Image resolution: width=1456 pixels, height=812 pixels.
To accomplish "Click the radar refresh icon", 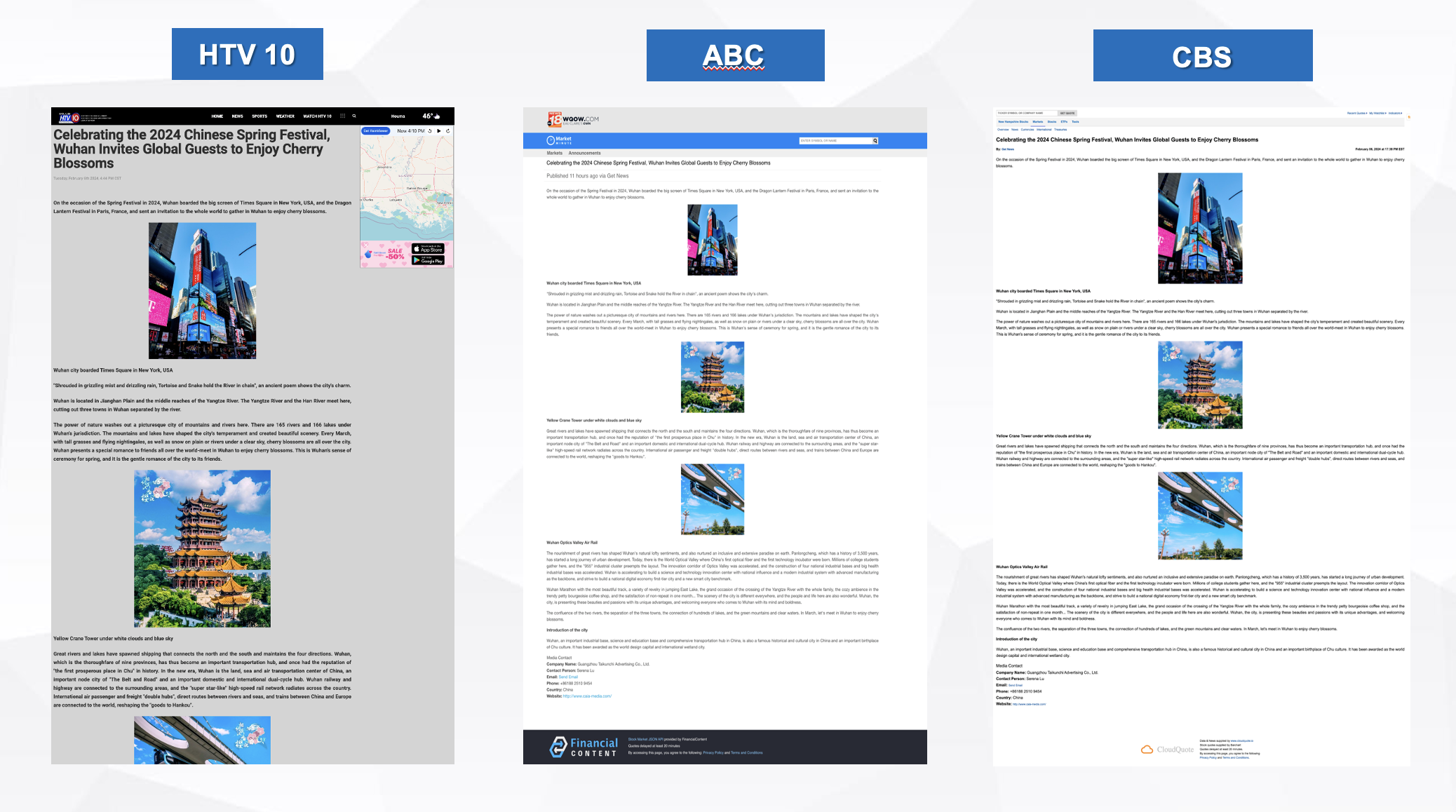I will (448, 131).
